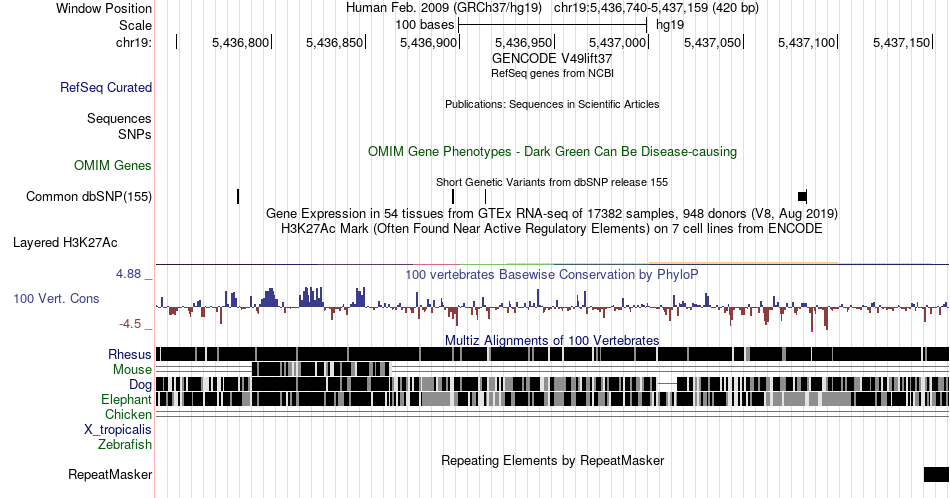Click the GTEx Gene Expression title text
950x498 pixels.
552,213
